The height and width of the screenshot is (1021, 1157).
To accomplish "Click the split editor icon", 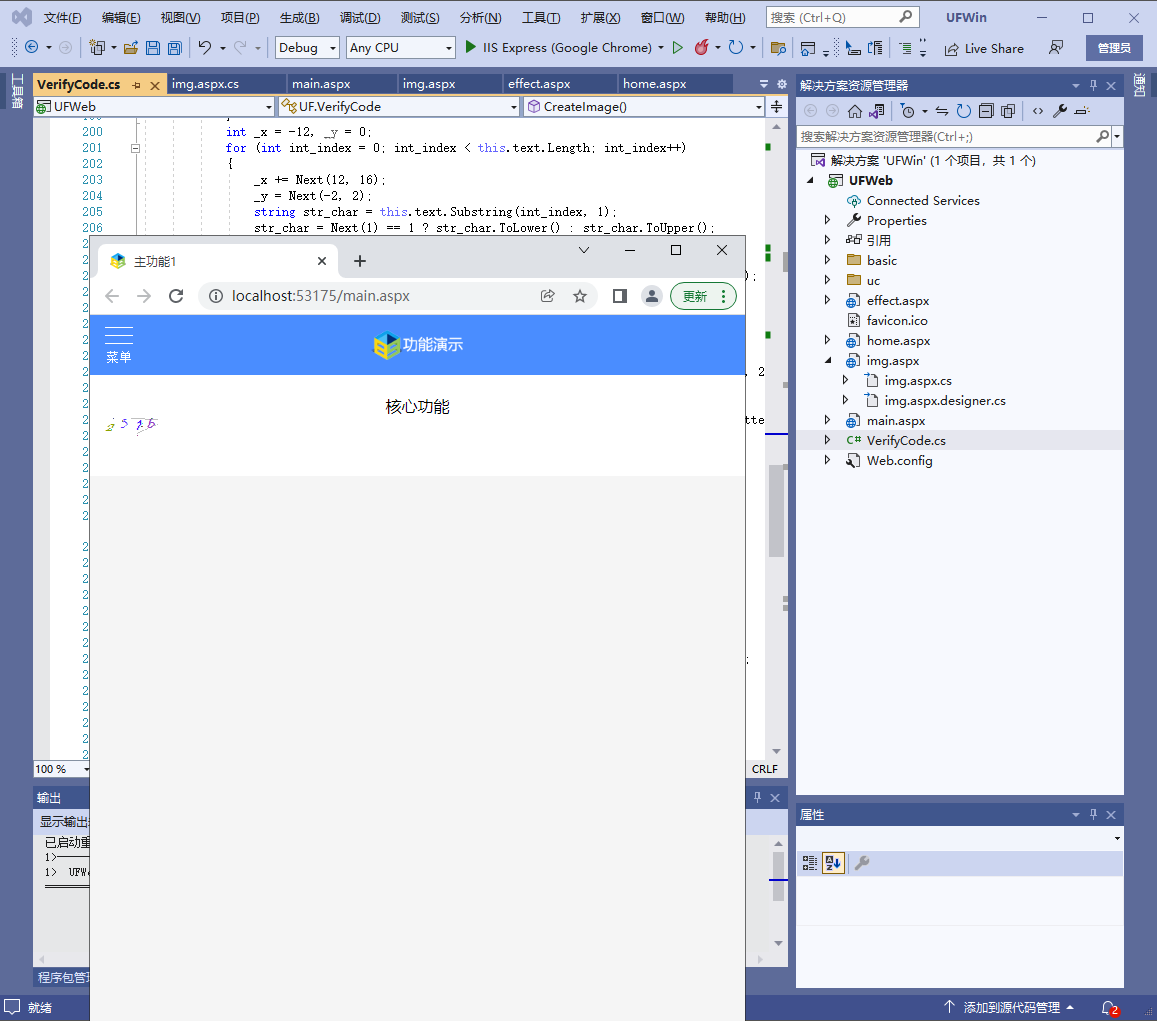I will (x=776, y=107).
